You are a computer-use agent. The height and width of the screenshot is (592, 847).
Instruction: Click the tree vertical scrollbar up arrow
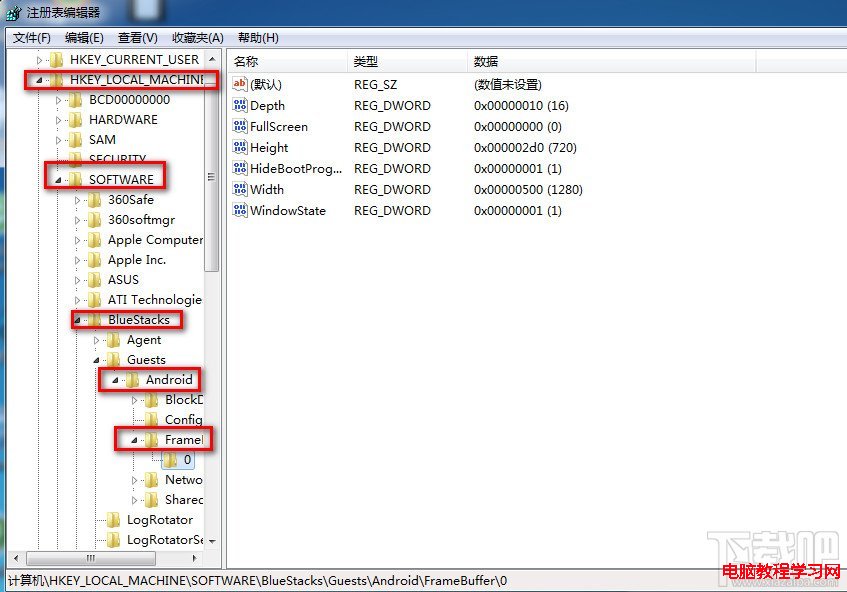pos(212,59)
